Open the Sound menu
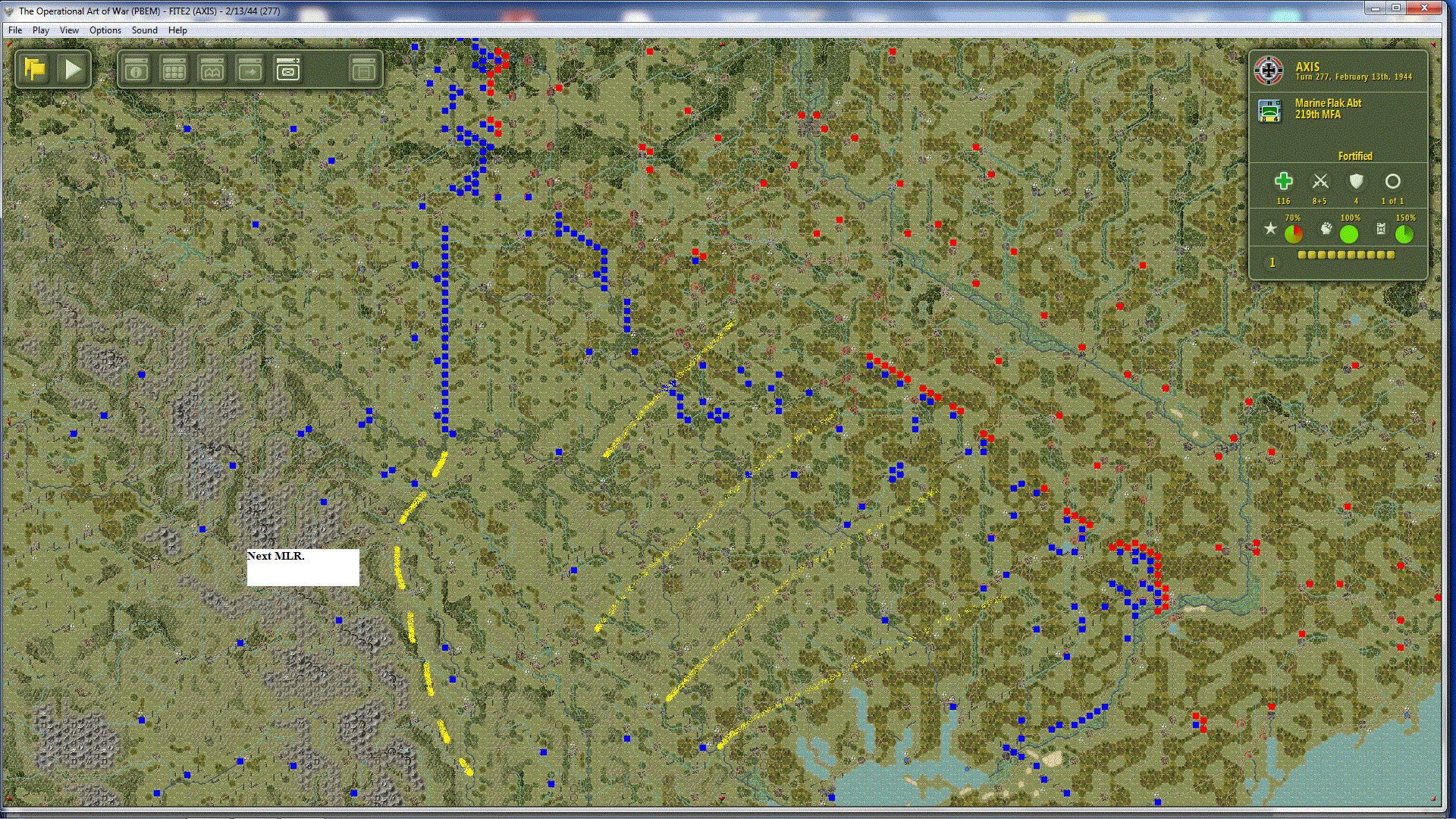 click(x=145, y=30)
